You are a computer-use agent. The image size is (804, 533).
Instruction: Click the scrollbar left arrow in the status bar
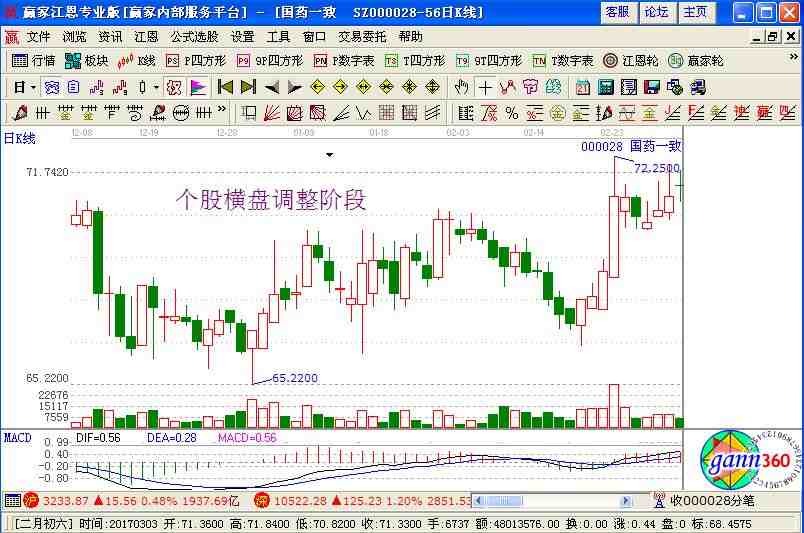478,501
